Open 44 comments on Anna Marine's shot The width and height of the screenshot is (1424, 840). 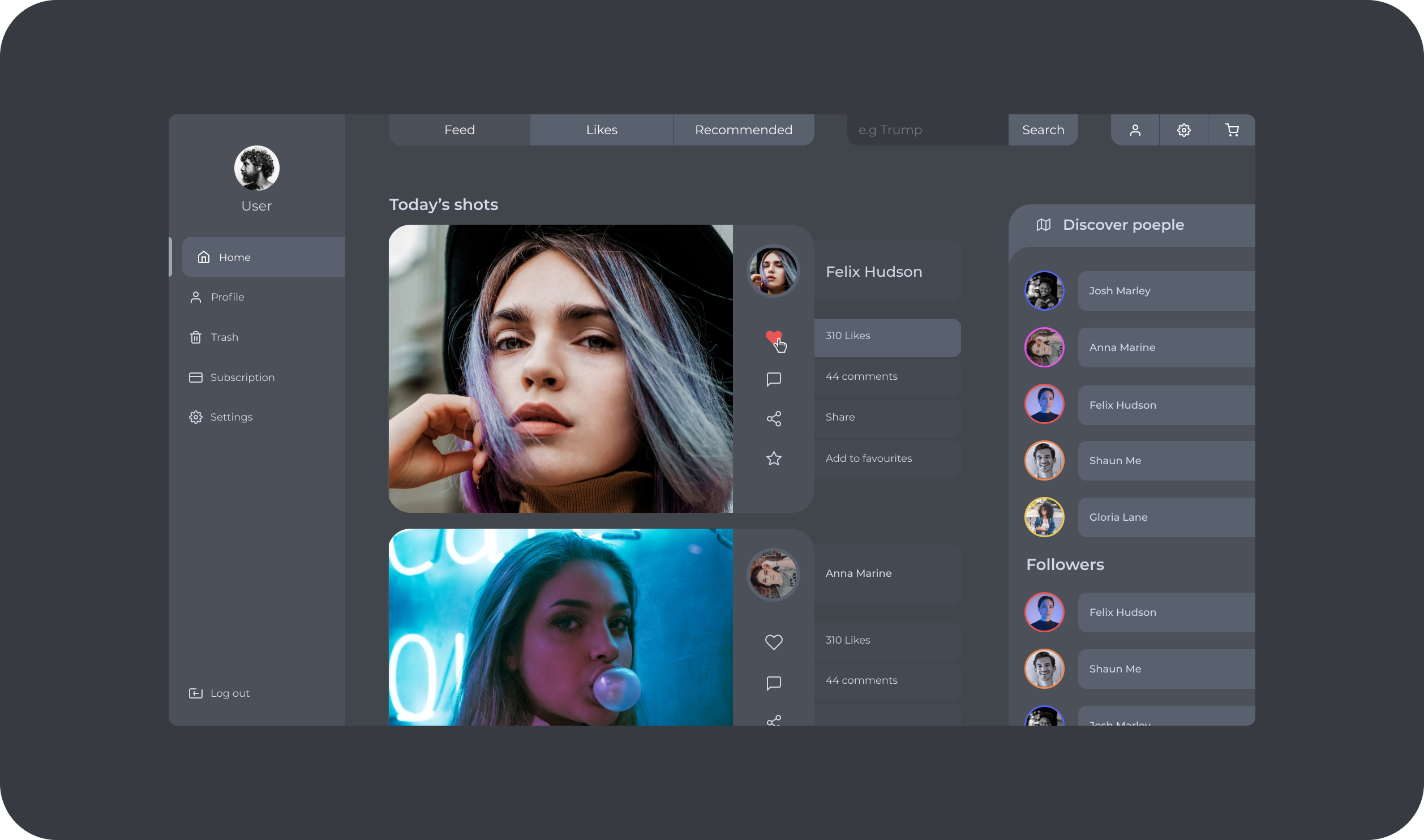pos(887,682)
